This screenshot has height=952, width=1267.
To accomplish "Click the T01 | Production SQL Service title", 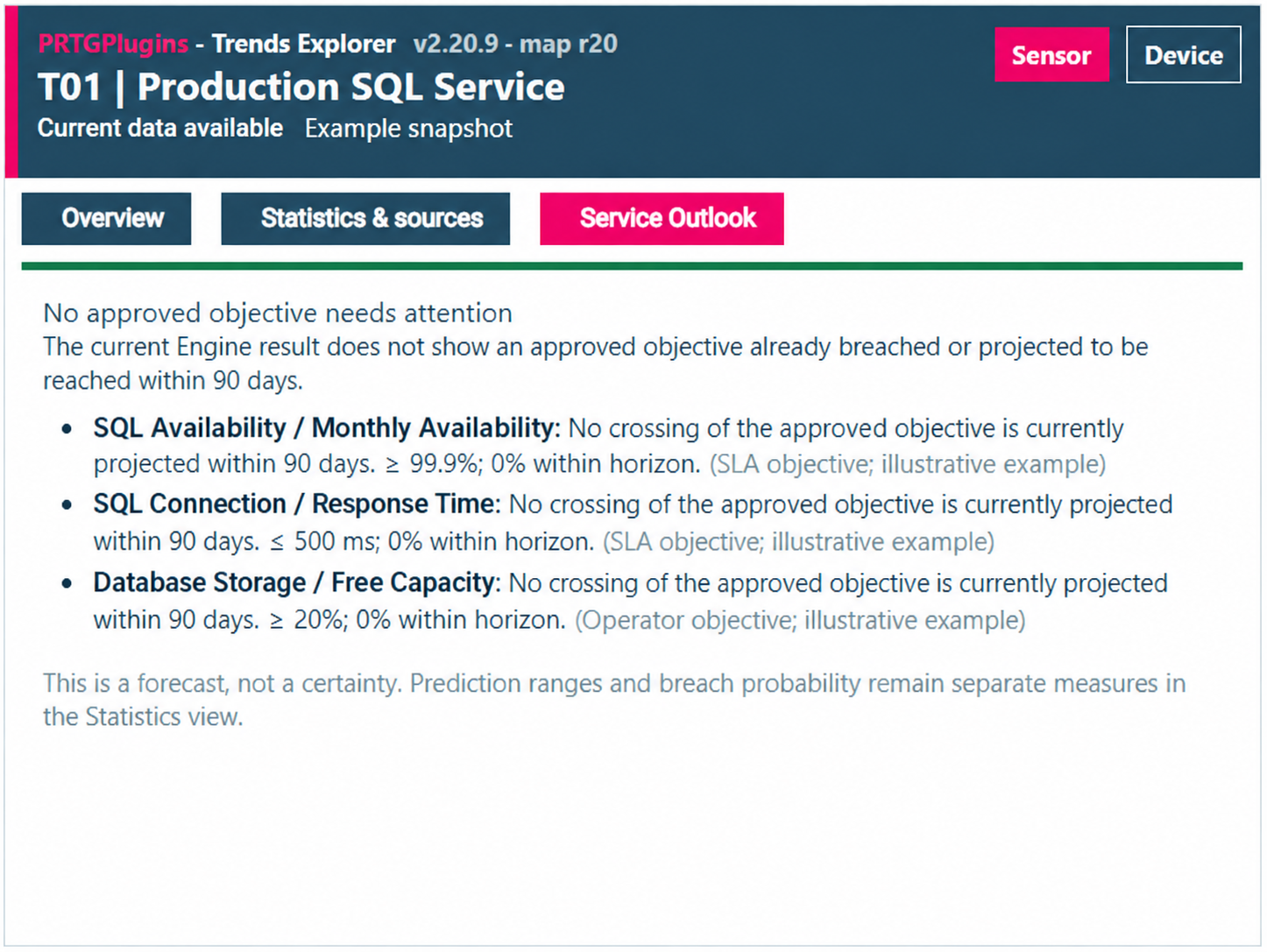I will [301, 87].
